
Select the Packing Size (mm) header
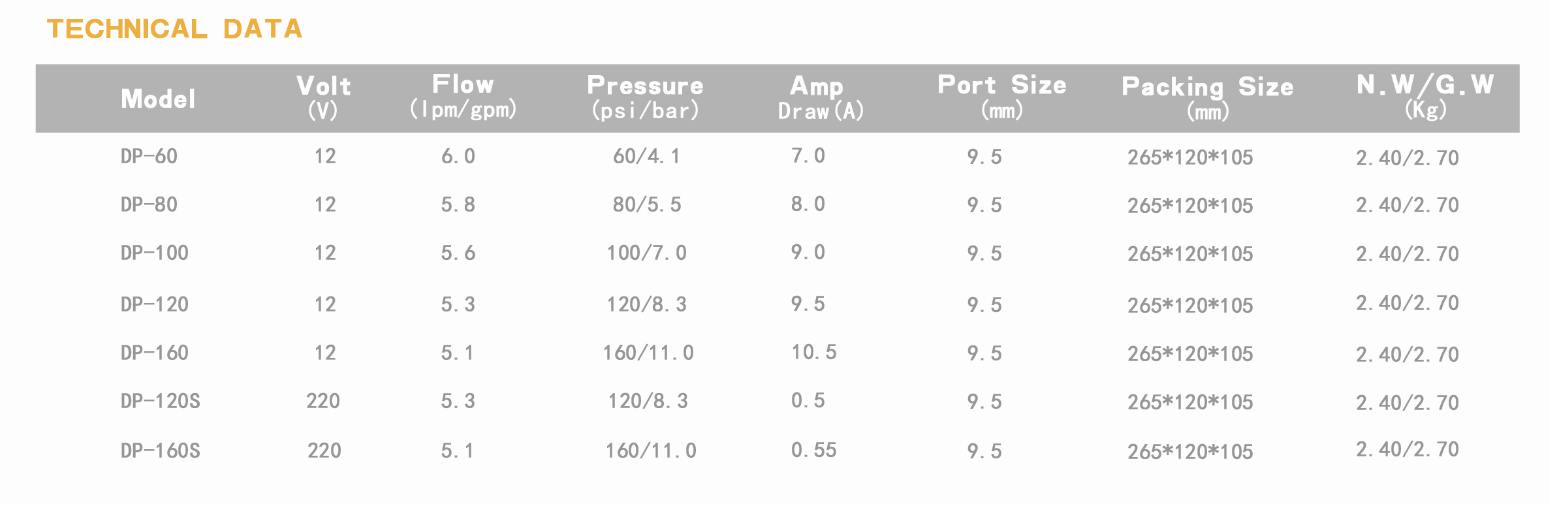[x=1207, y=98]
